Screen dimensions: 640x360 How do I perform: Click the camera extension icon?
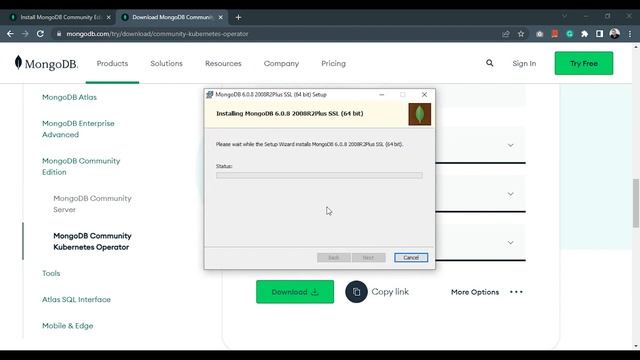pyautogui.click(x=540, y=34)
